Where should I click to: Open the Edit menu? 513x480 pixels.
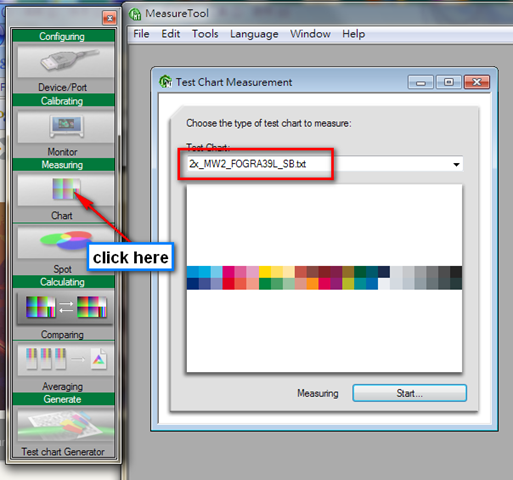coord(171,34)
